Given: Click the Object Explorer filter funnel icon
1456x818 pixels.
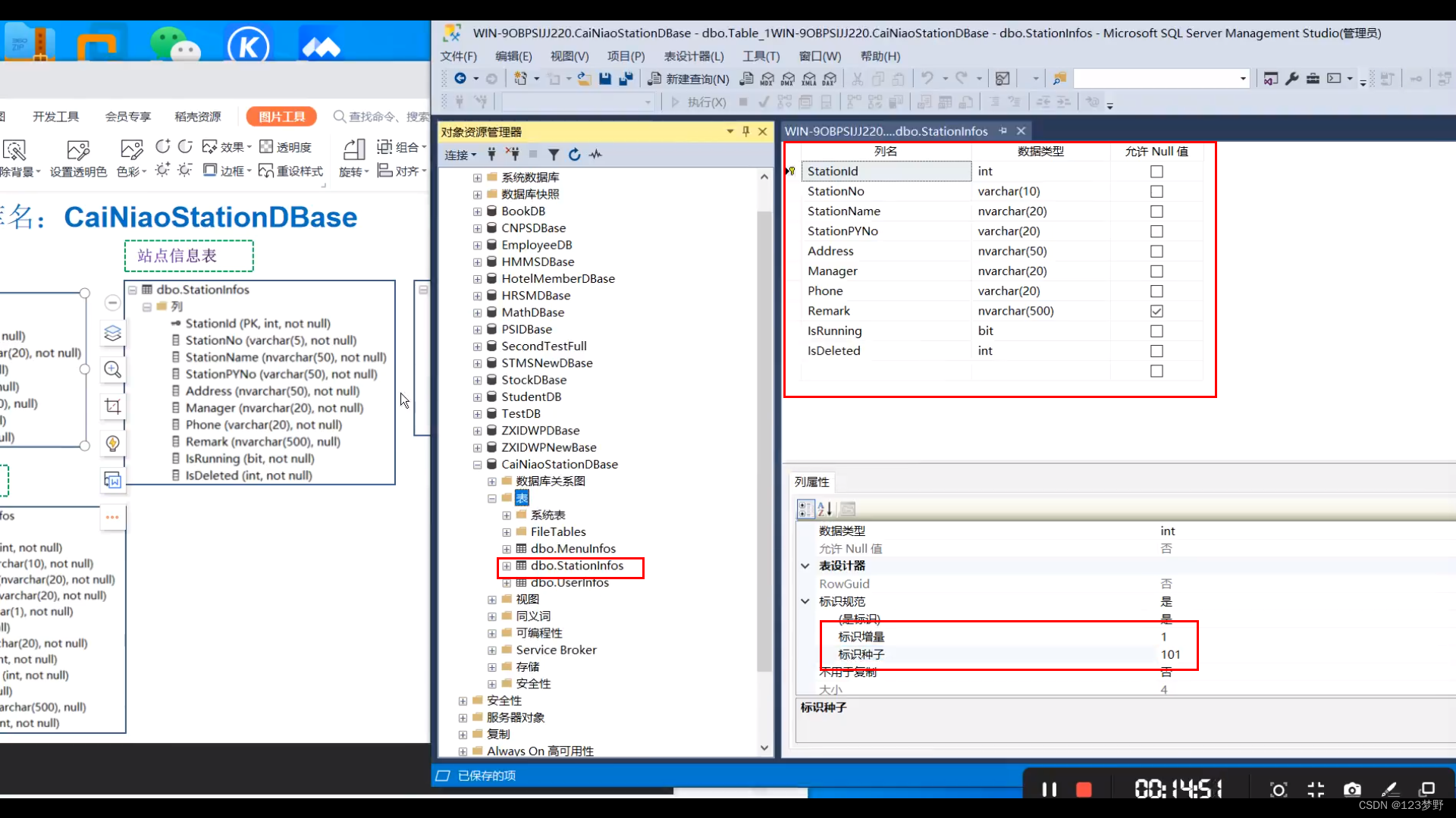Looking at the screenshot, I should click(x=554, y=155).
